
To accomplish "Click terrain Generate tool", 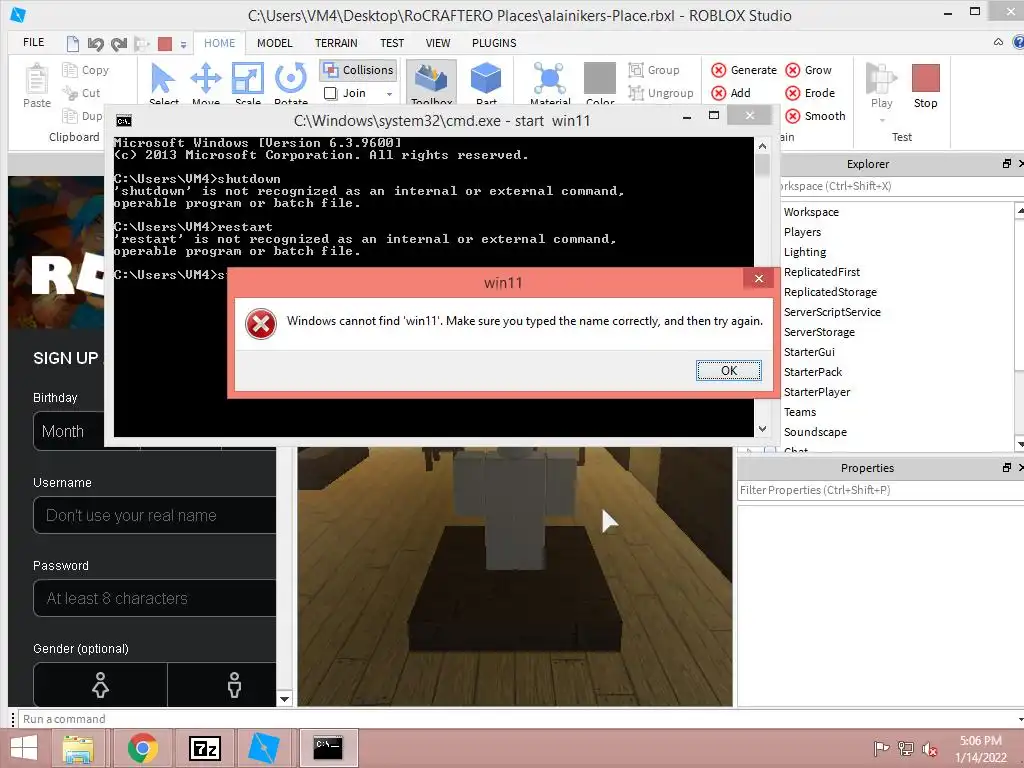I will point(744,70).
